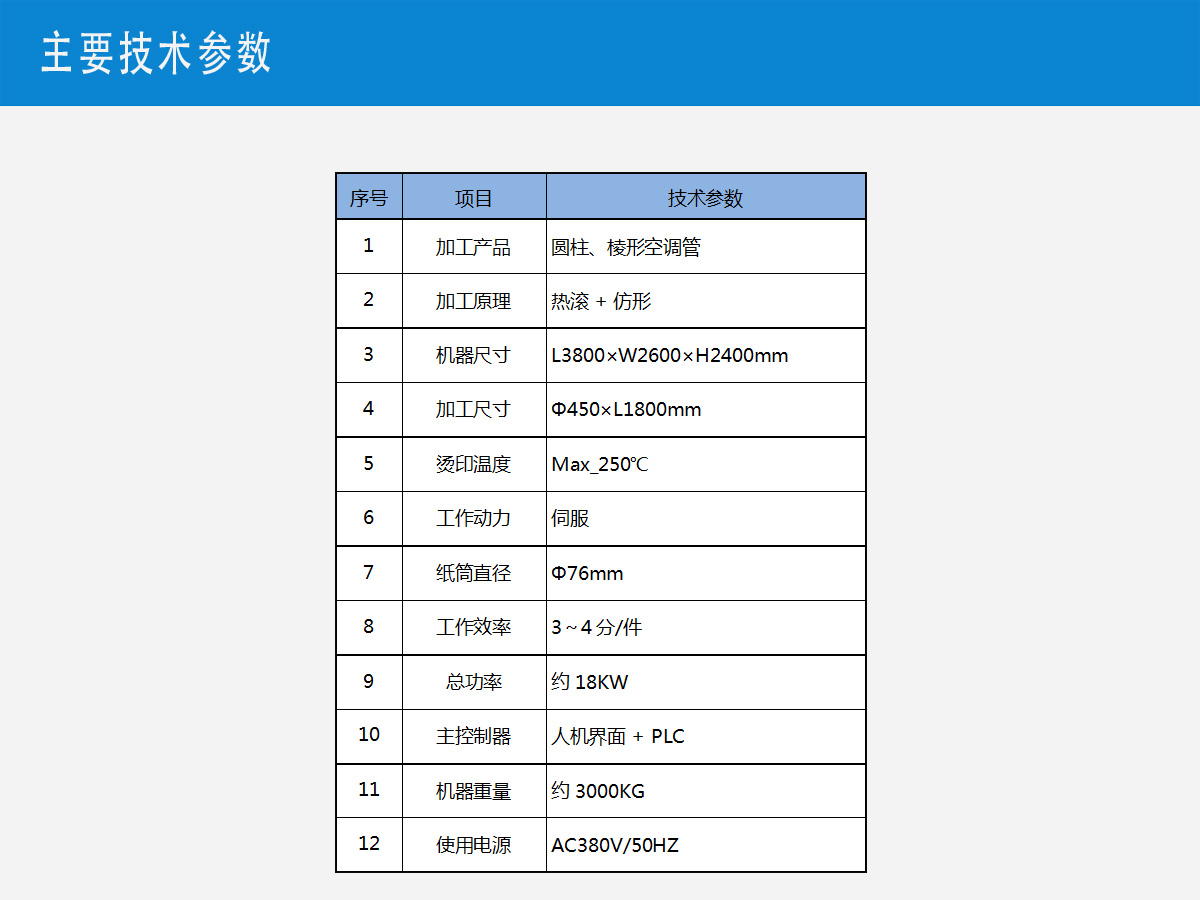Image resolution: width=1200 pixels, height=900 pixels.
Task: Click the 圆柱、棱形空调管 value cell
Action: [x=626, y=247]
